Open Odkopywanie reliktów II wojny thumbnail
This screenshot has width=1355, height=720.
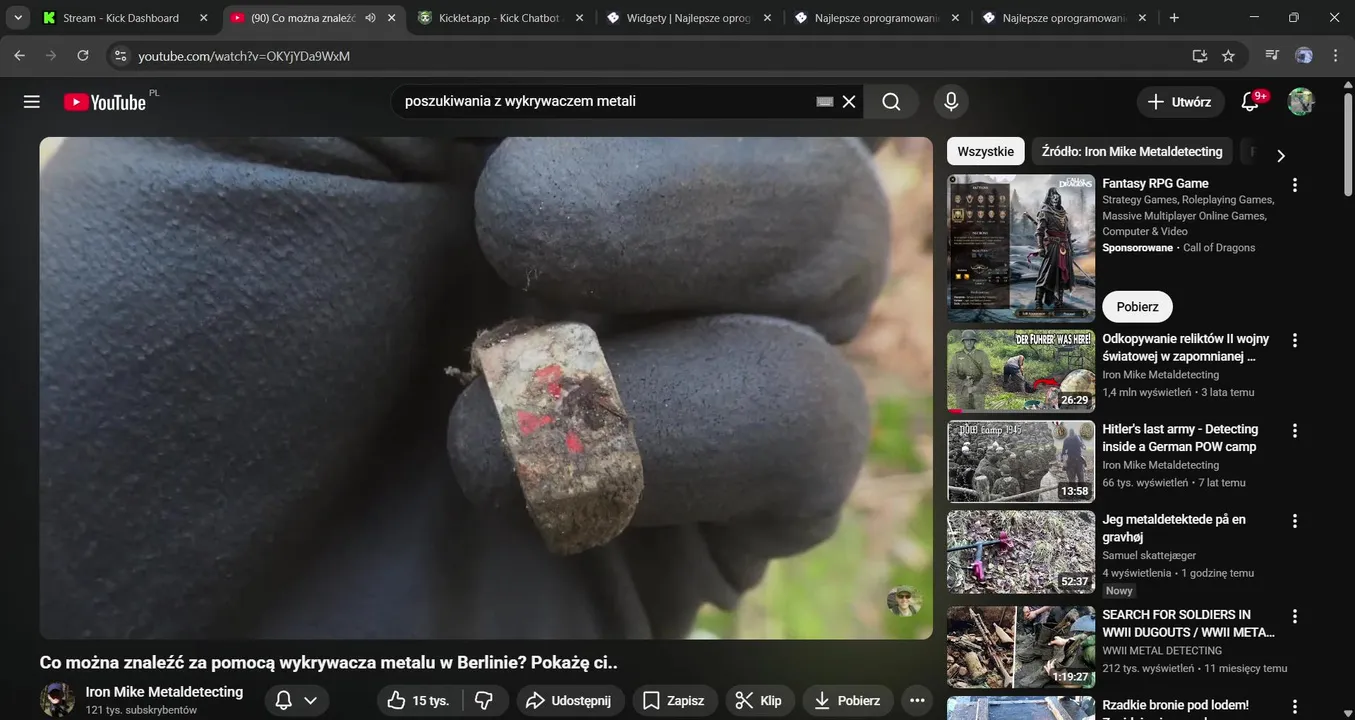pos(1021,371)
